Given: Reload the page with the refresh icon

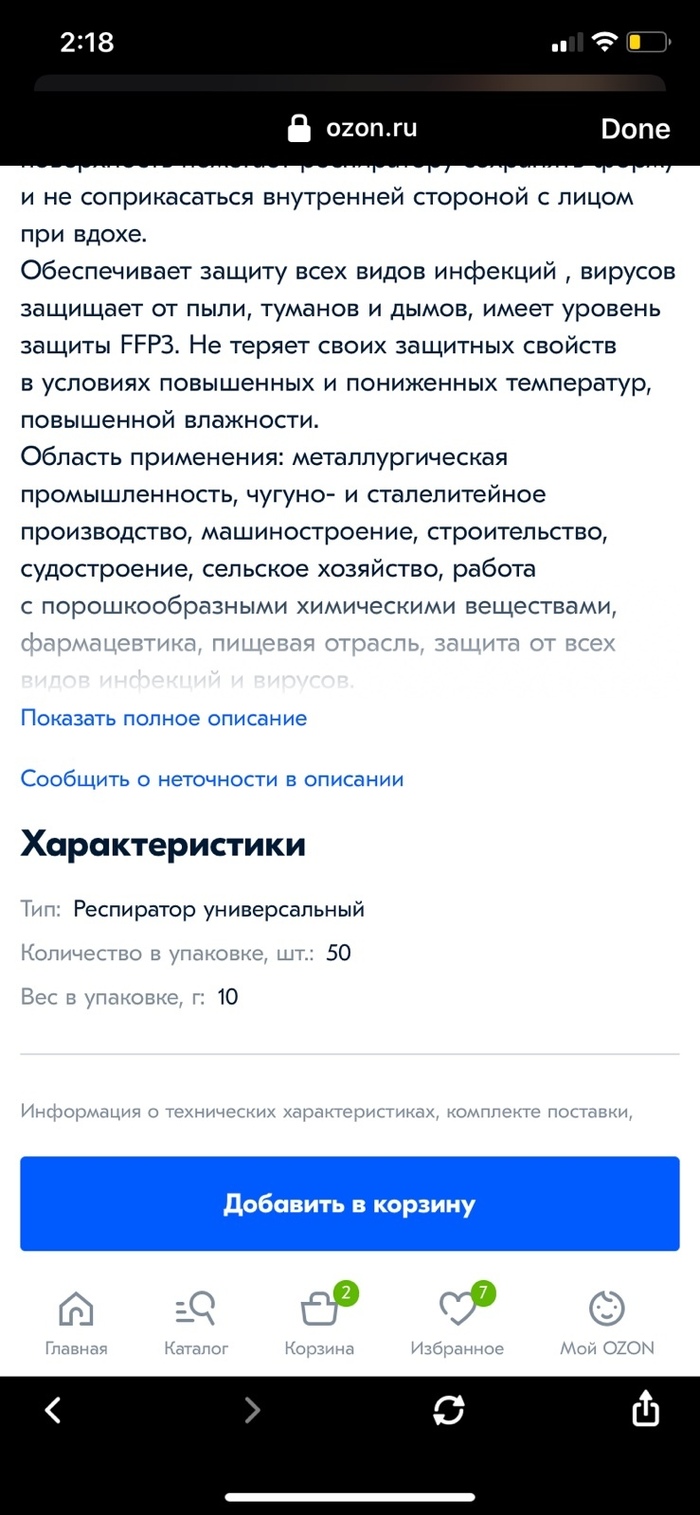Looking at the screenshot, I should click(x=448, y=1410).
